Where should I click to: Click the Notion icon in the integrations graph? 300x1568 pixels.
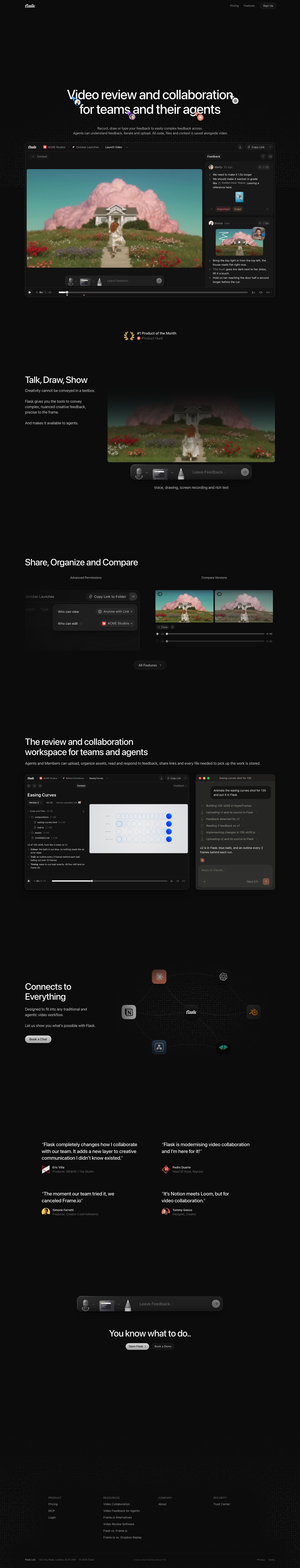point(129,1012)
